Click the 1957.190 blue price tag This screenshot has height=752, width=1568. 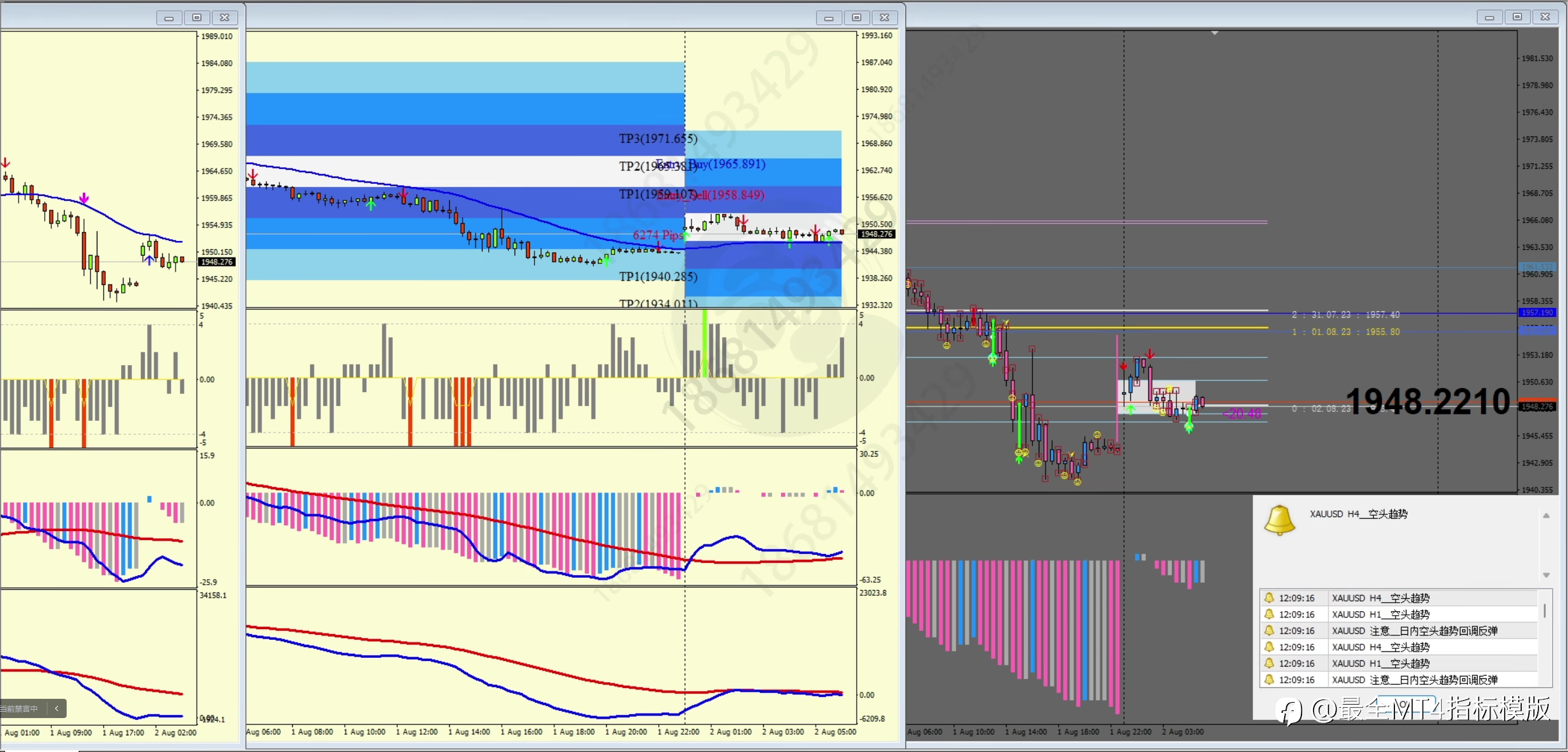tap(1537, 313)
